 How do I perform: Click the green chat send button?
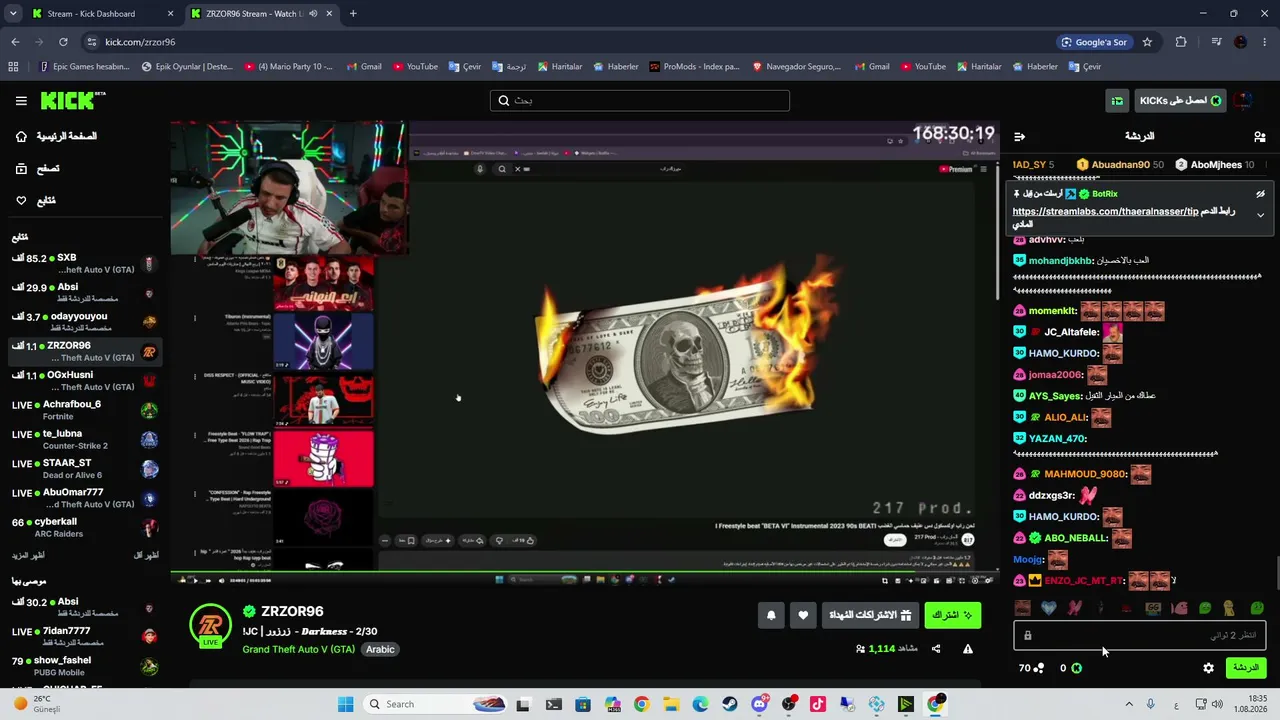(x=1245, y=668)
